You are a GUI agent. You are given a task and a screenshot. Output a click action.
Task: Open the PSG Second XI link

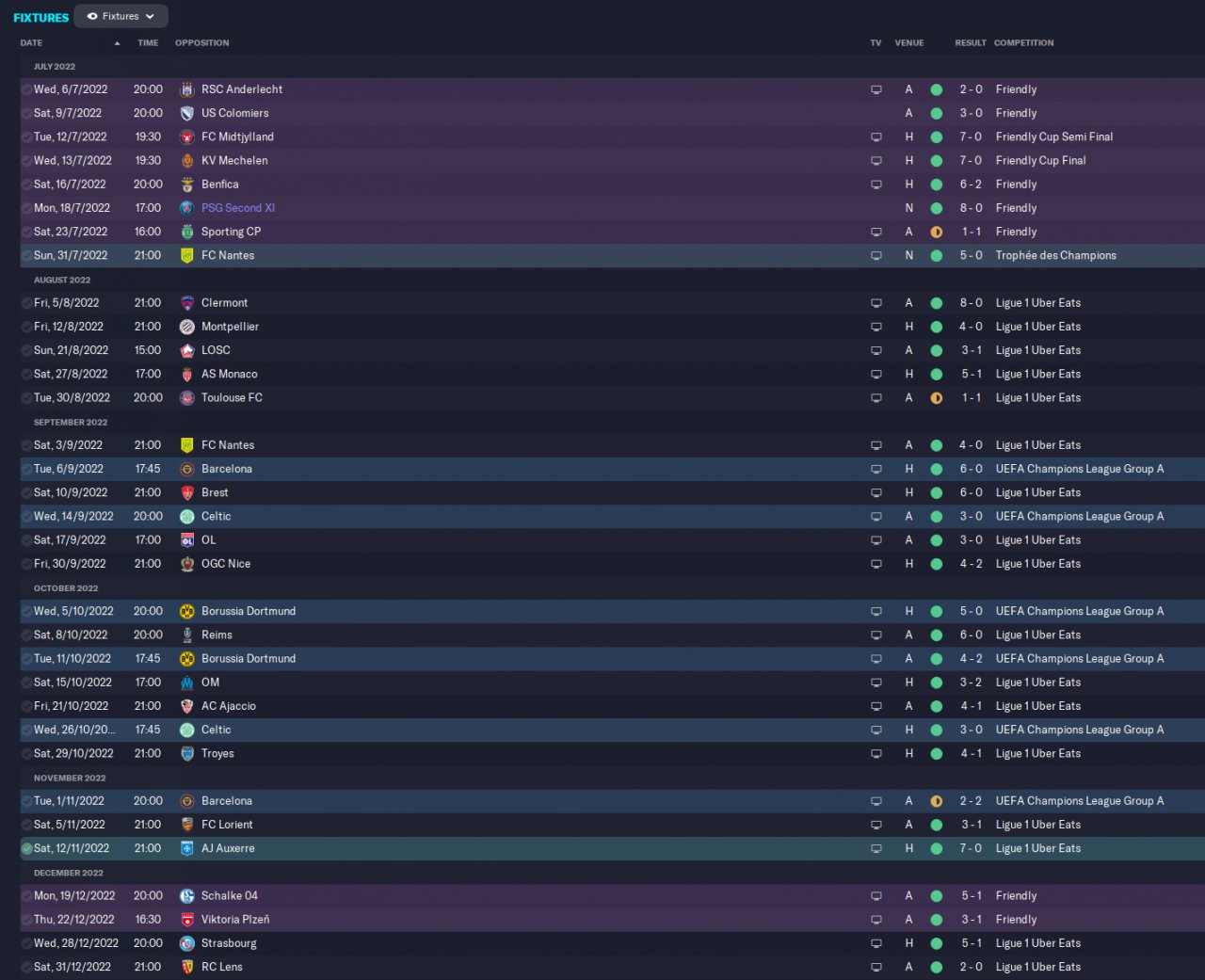237,208
